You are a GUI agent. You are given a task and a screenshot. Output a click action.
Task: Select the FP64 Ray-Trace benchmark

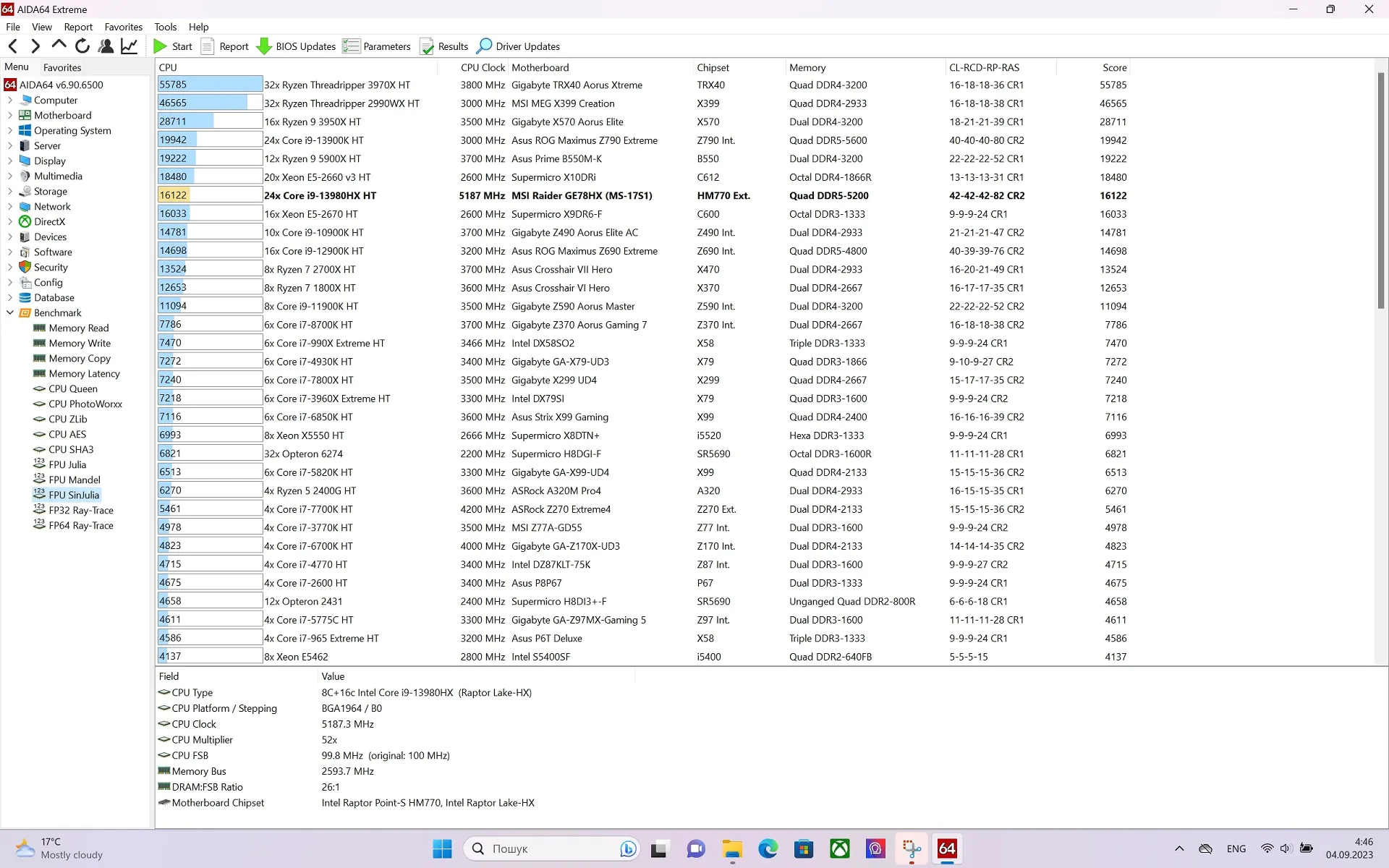(x=73, y=525)
